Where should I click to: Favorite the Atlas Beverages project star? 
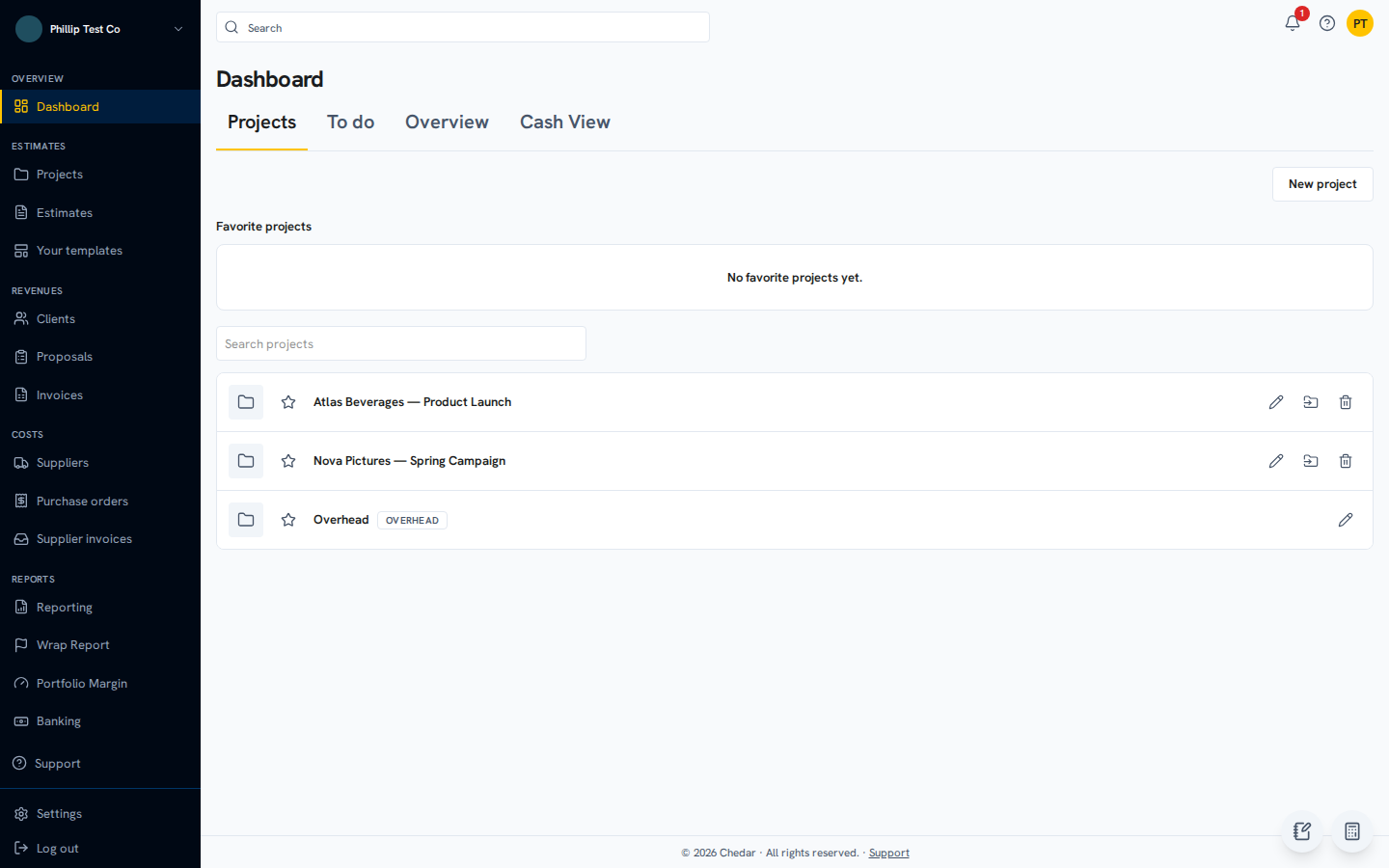[x=288, y=402]
